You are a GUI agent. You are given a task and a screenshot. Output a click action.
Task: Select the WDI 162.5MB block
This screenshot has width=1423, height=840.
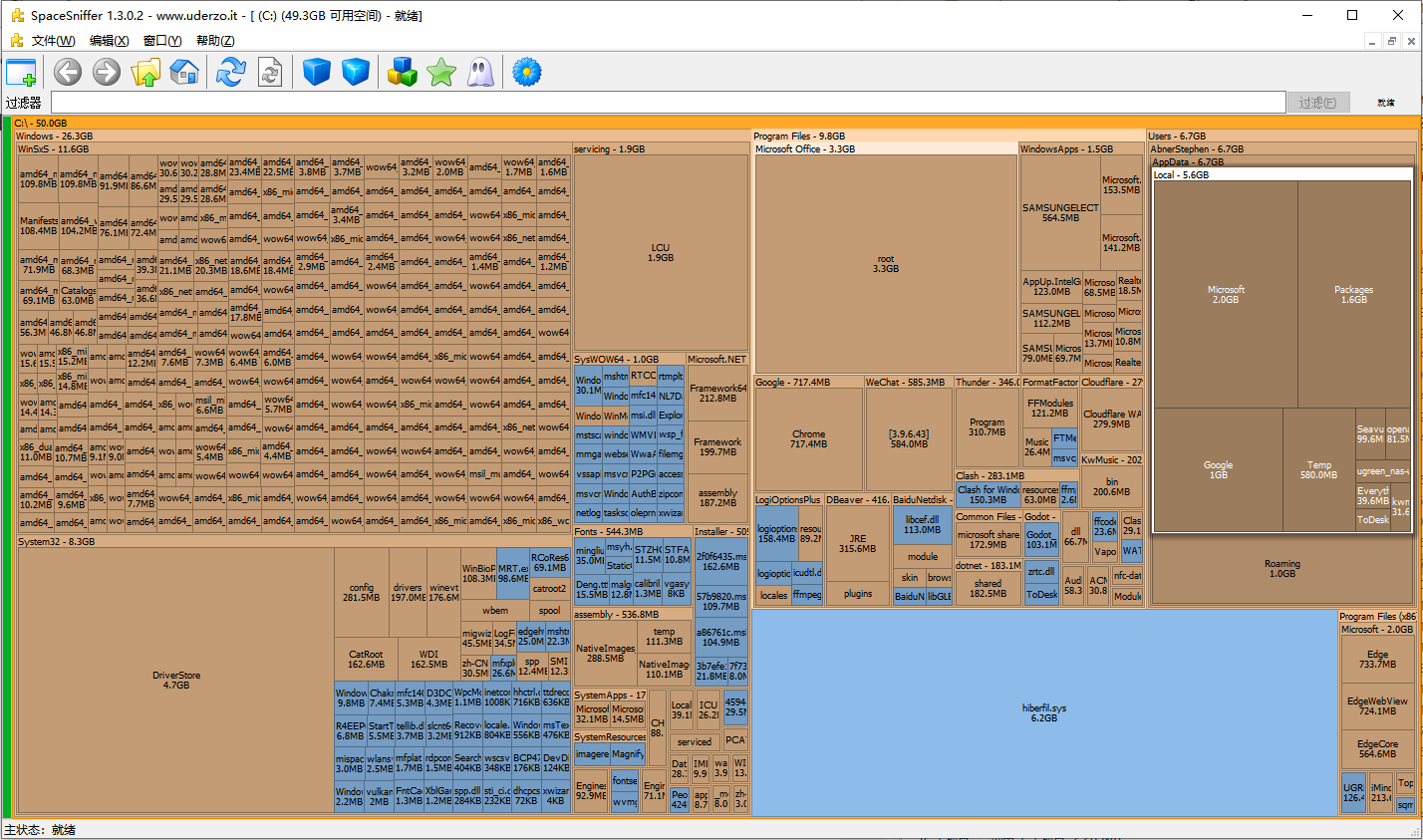[428, 660]
